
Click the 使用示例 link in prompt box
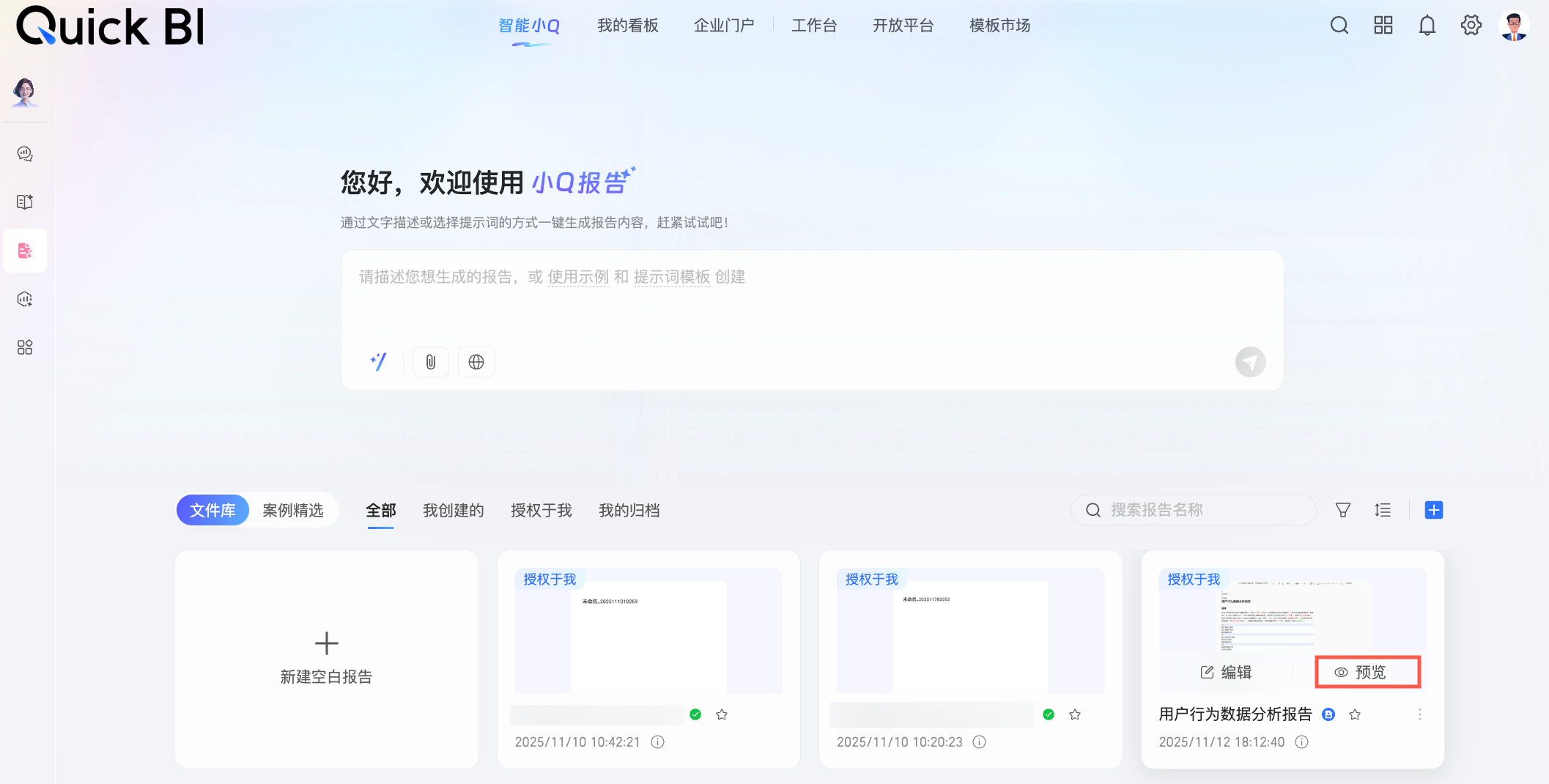[x=579, y=277]
